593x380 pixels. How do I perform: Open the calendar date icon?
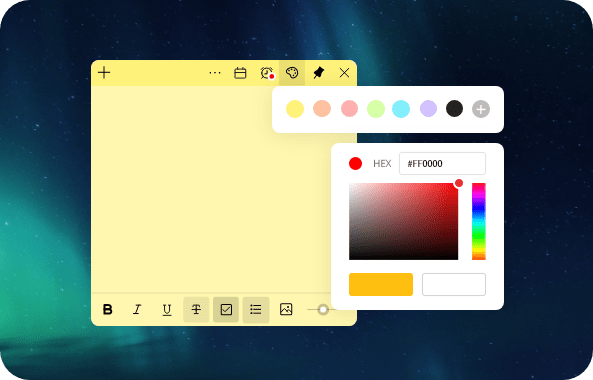[x=240, y=73]
